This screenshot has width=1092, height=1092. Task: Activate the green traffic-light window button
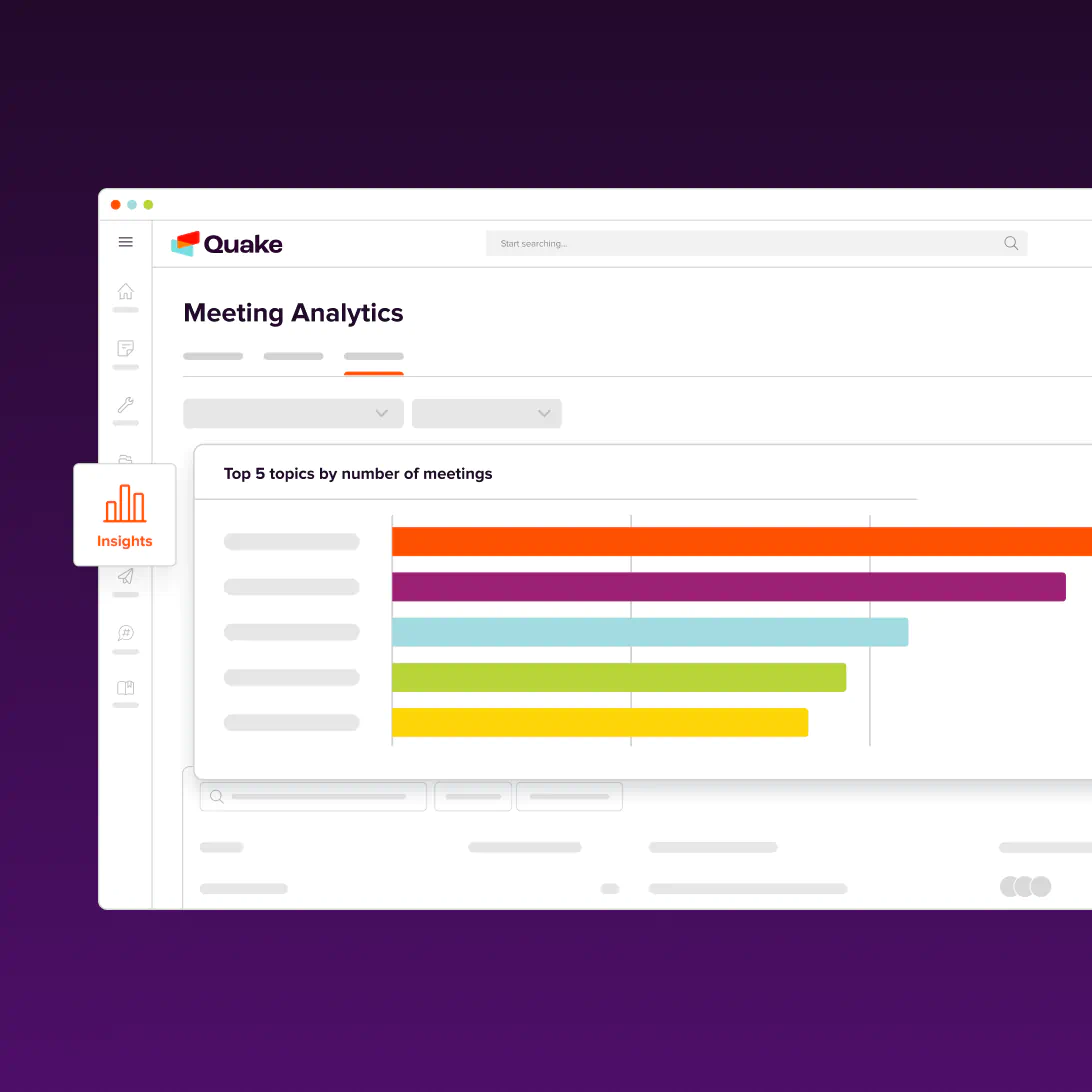(148, 204)
